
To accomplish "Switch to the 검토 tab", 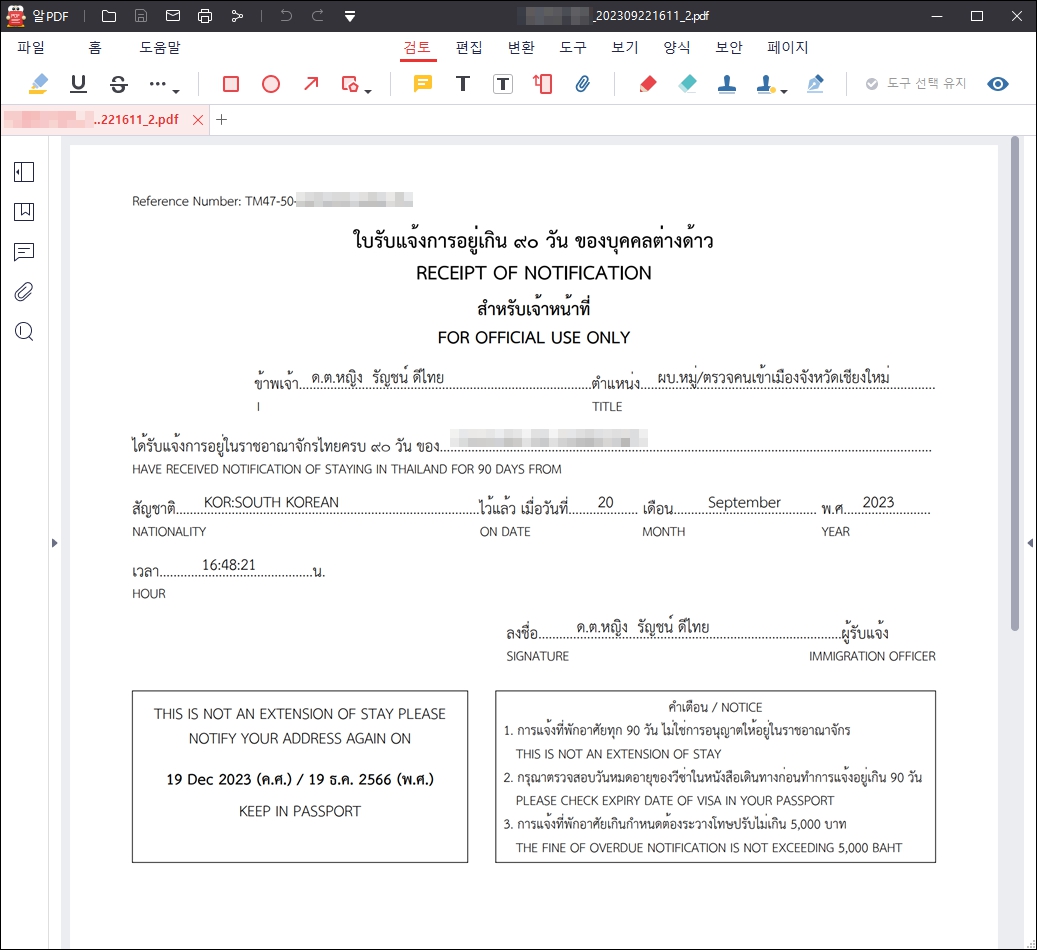I will (x=417, y=48).
